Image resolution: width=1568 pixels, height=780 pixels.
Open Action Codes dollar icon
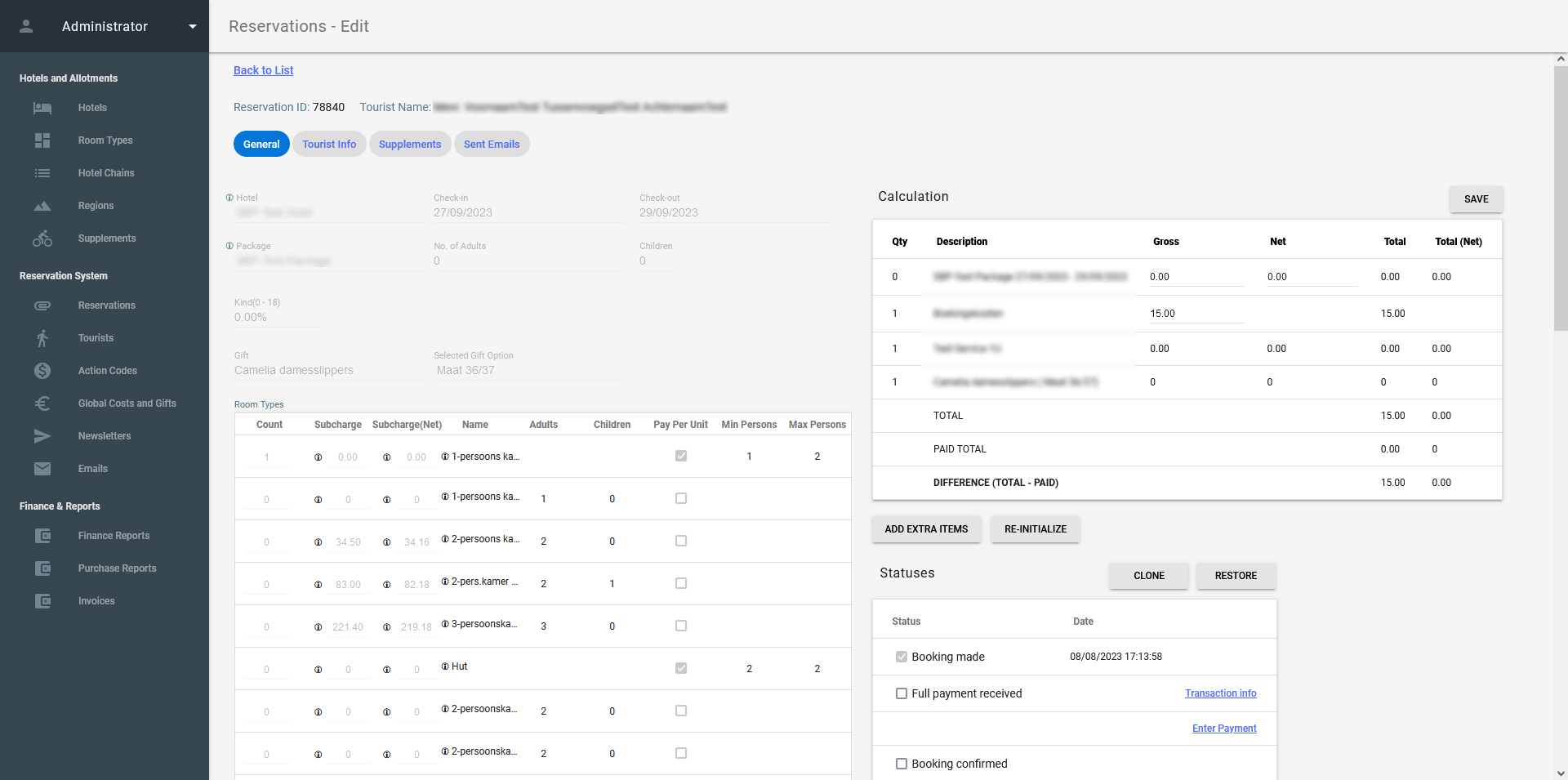[42, 371]
